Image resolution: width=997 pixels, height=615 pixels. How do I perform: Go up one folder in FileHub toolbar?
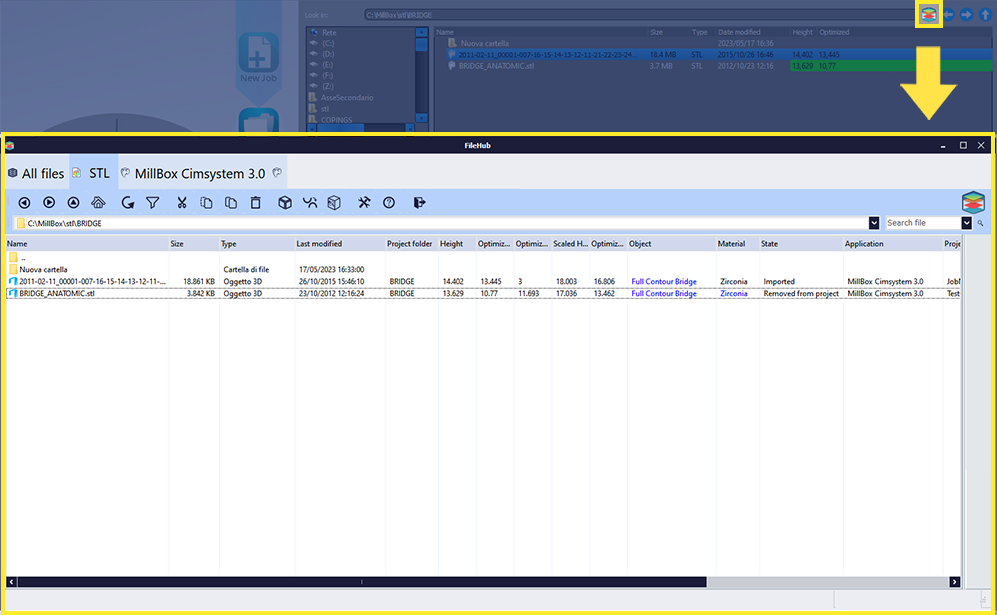pyautogui.click(x=74, y=203)
